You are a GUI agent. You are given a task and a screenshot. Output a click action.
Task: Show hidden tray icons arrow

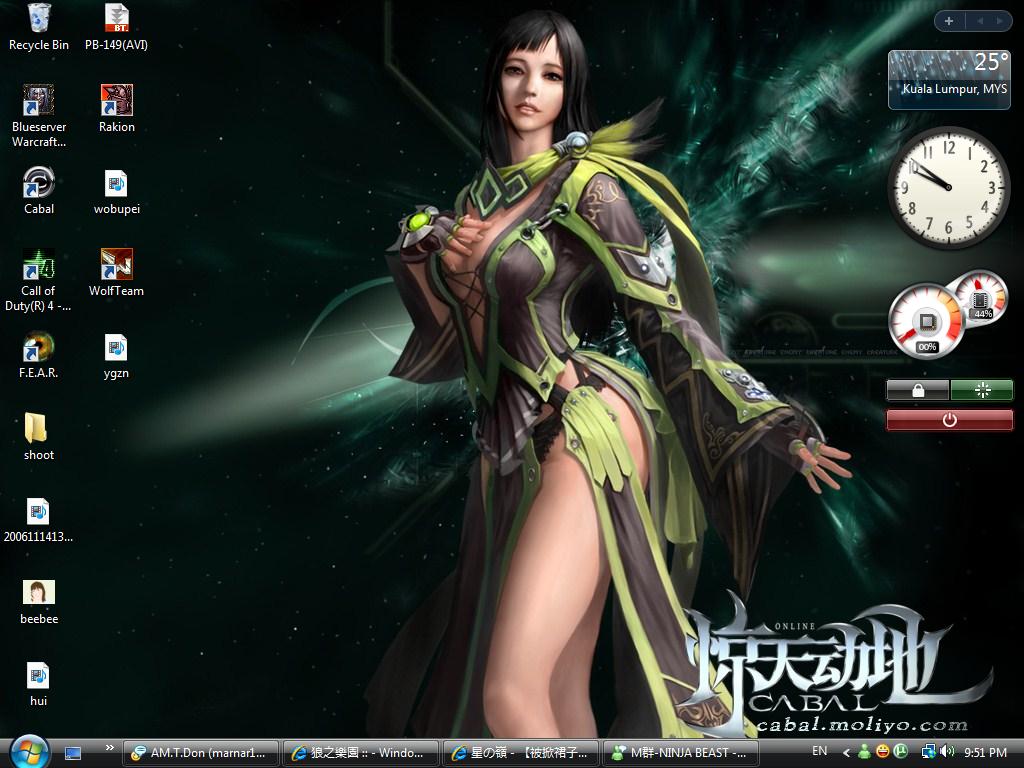click(x=847, y=753)
